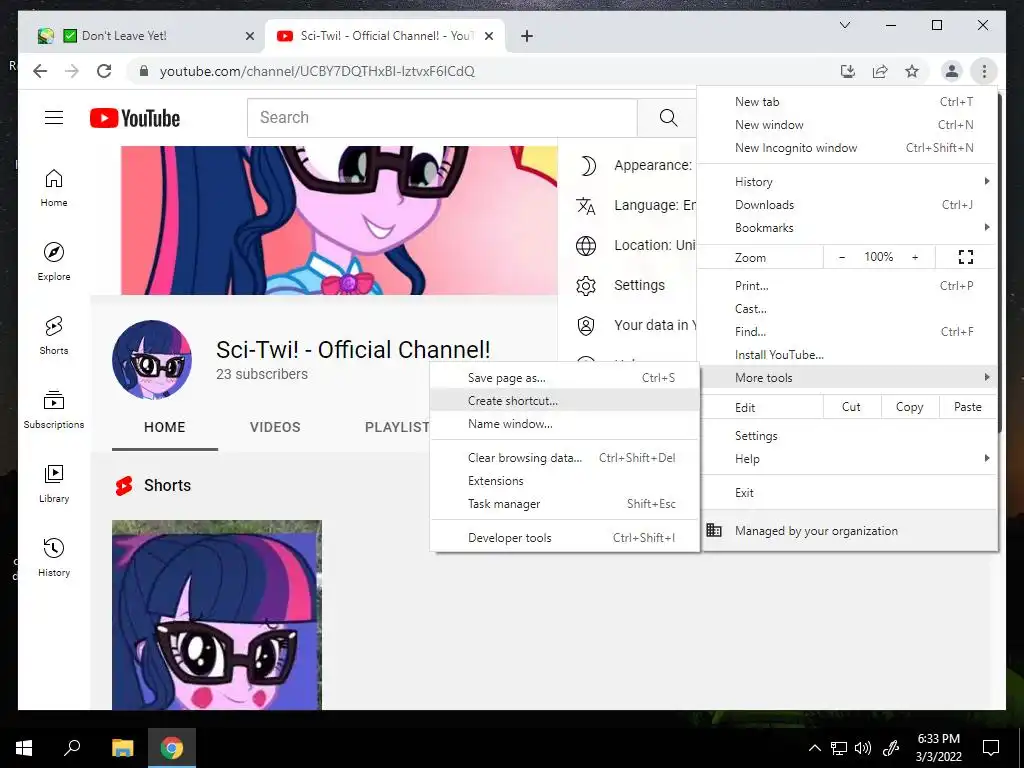Click the fullscreen icon in Zoom row
Viewport: 1024px width, 768px height.
click(965, 257)
